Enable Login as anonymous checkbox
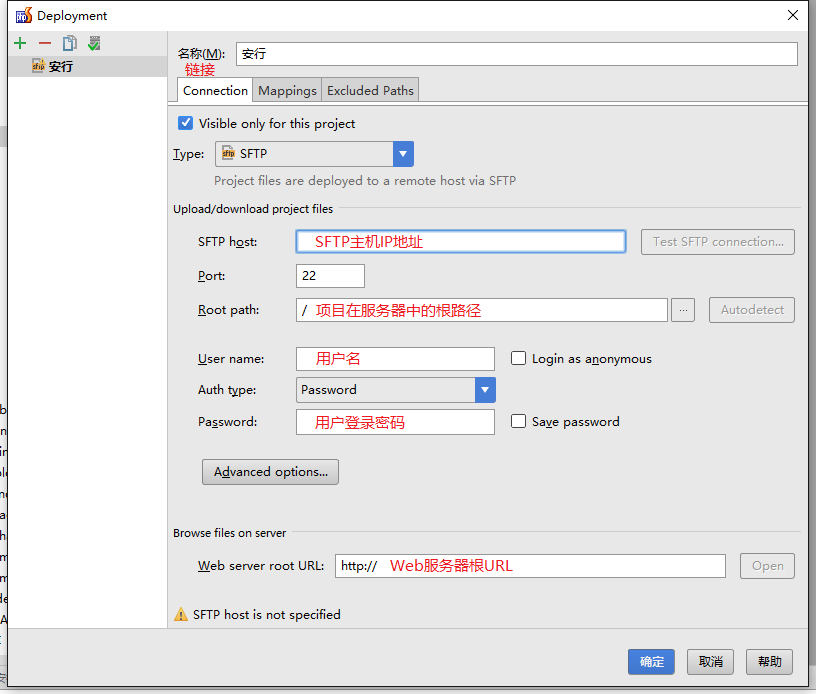Viewport: 816px width, 694px height. coord(519,358)
